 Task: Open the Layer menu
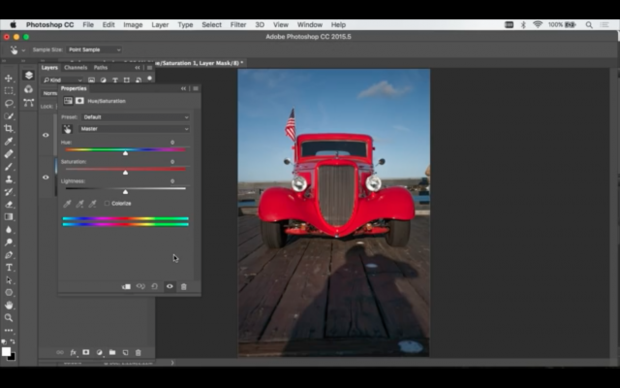tap(160, 25)
